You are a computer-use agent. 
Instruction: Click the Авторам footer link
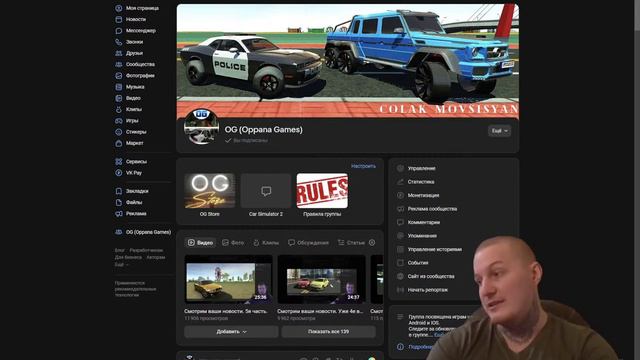[x=156, y=258]
